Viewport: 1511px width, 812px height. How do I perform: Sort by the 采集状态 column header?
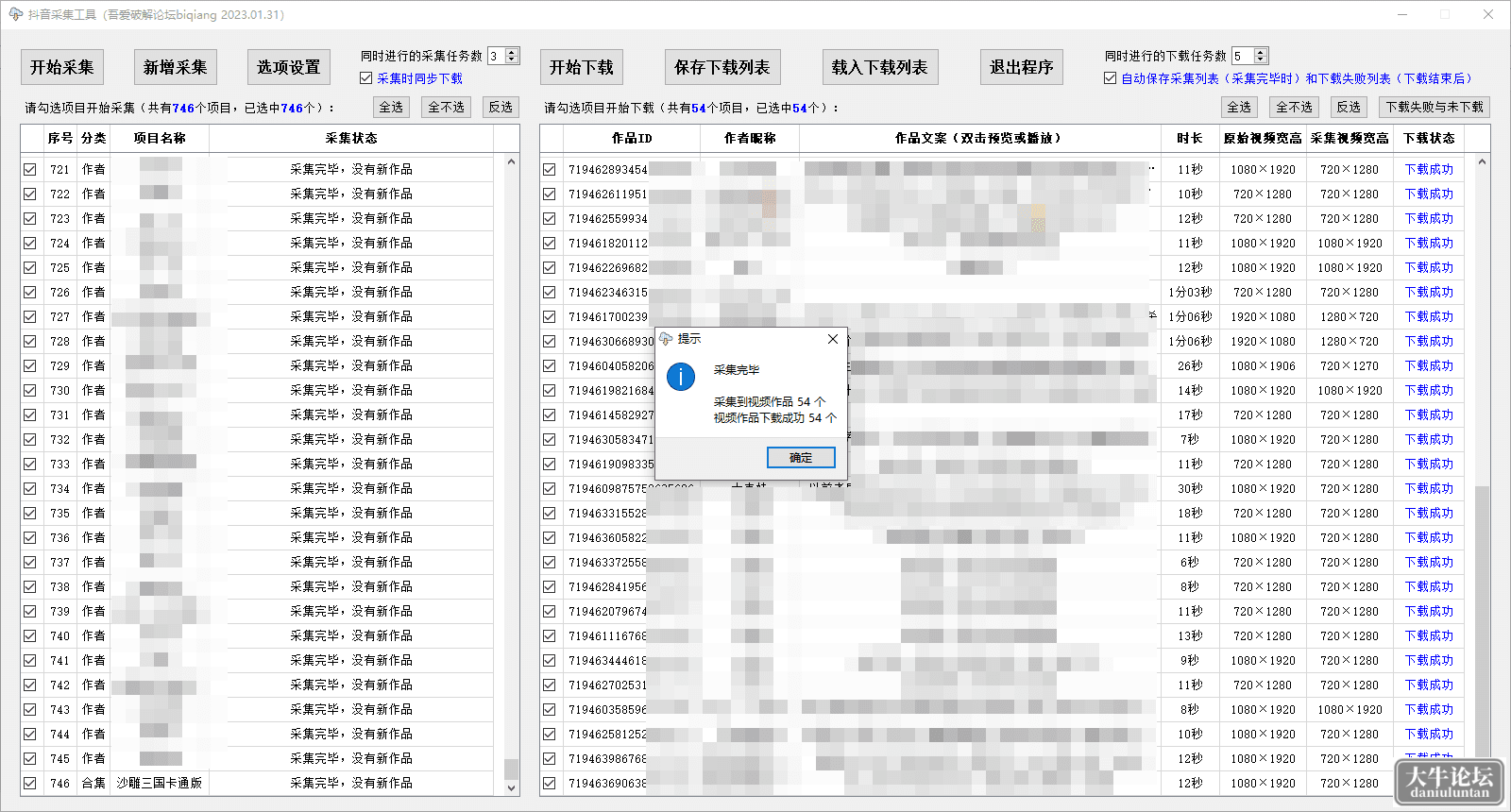[351, 139]
